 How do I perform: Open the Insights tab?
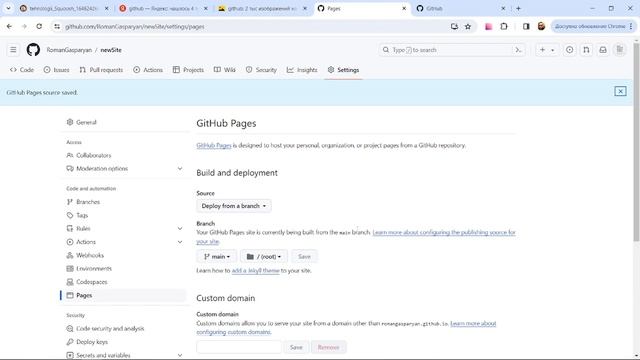[302, 70]
